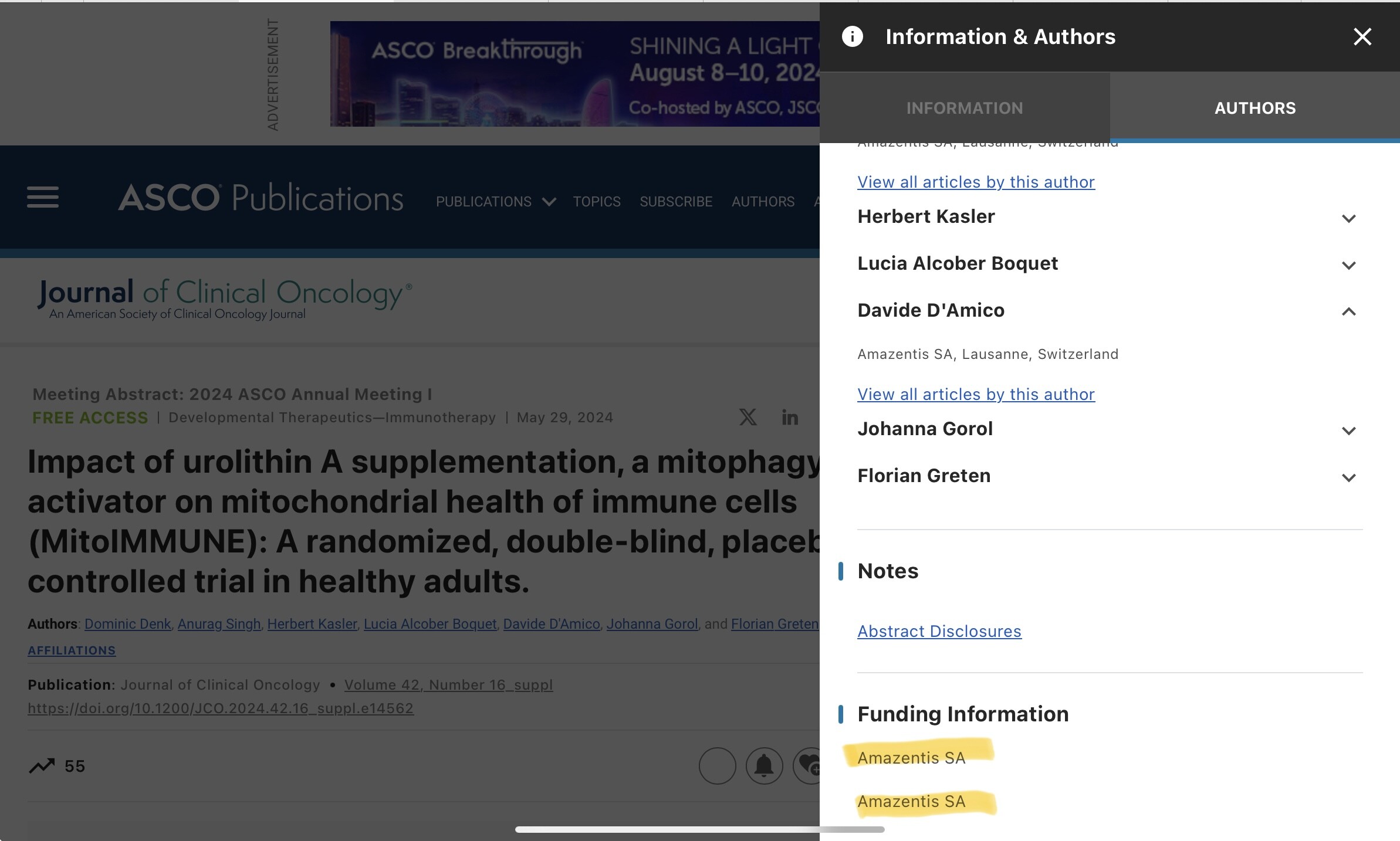
Task: Open author link Davide D'Amico in byline
Action: click(x=552, y=624)
